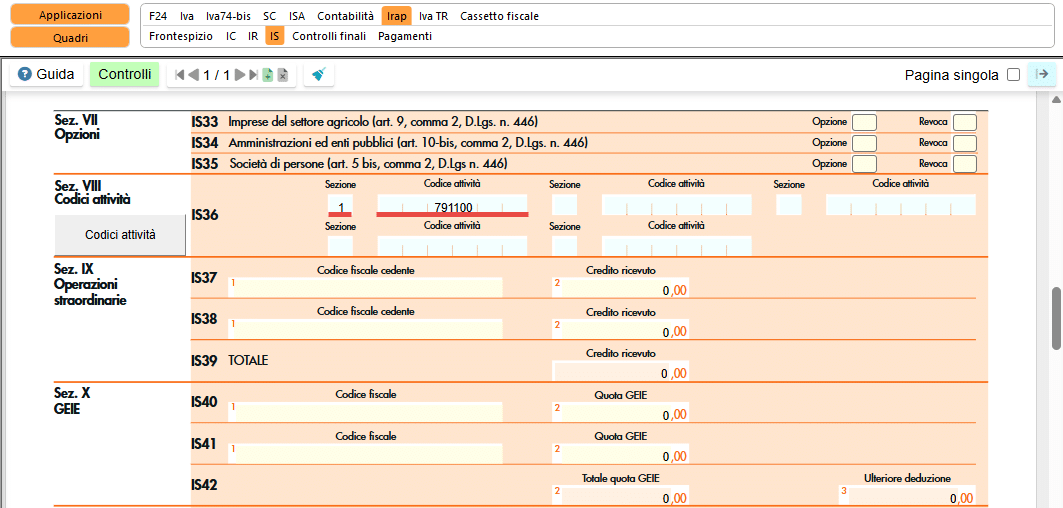
Task: Open the Quadri menu
Action: [70, 37]
